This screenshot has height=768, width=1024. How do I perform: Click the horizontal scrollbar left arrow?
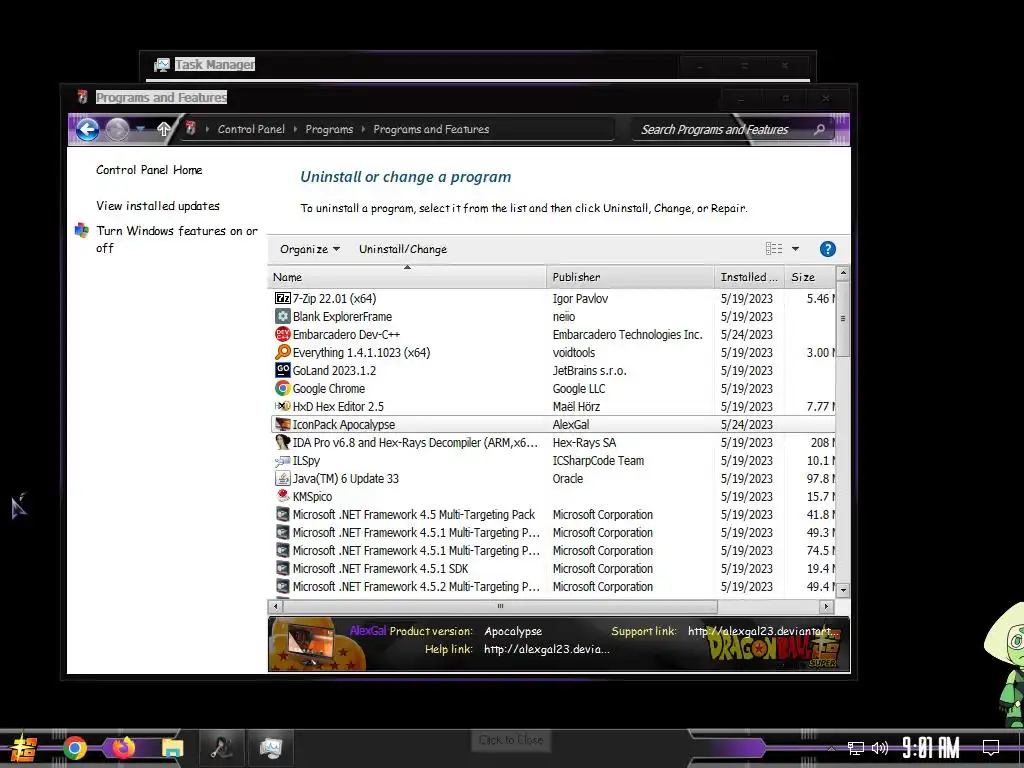275,607
